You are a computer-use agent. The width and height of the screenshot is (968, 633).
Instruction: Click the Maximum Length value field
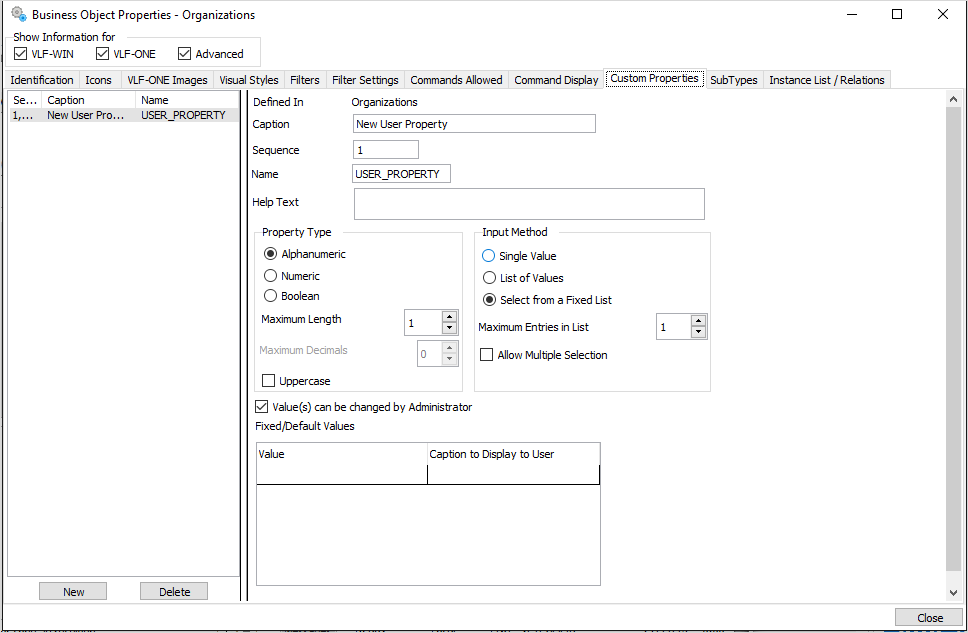click(424, 323)
